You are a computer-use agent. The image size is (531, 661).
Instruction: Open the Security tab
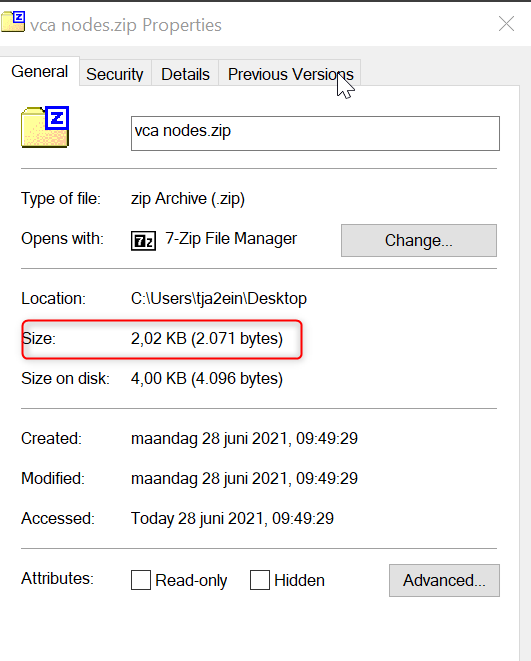tap(115, 74)
